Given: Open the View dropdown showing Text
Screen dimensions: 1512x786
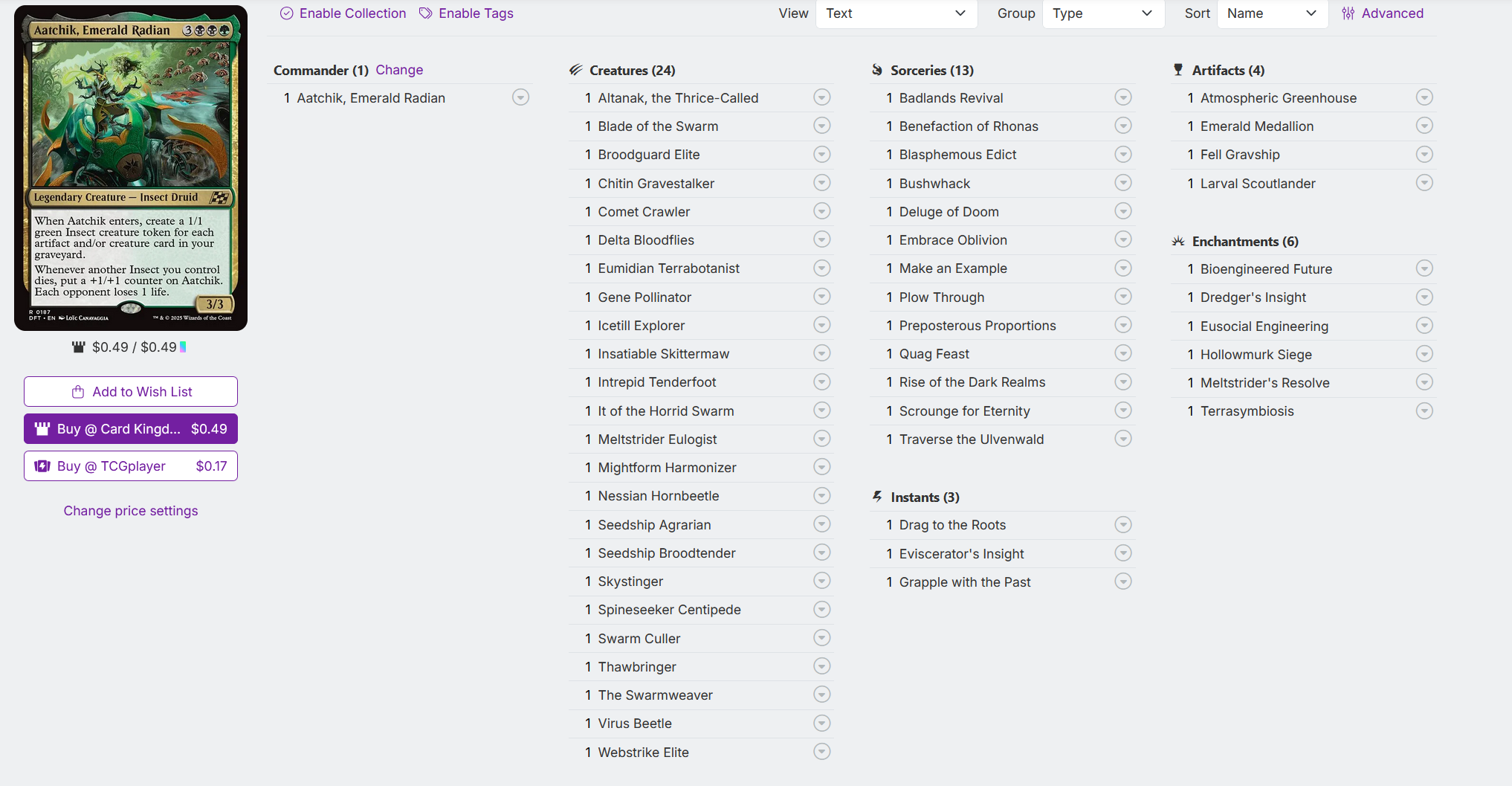Looking at the screenshot, I should pyautogui.click(x=896, y=13).
